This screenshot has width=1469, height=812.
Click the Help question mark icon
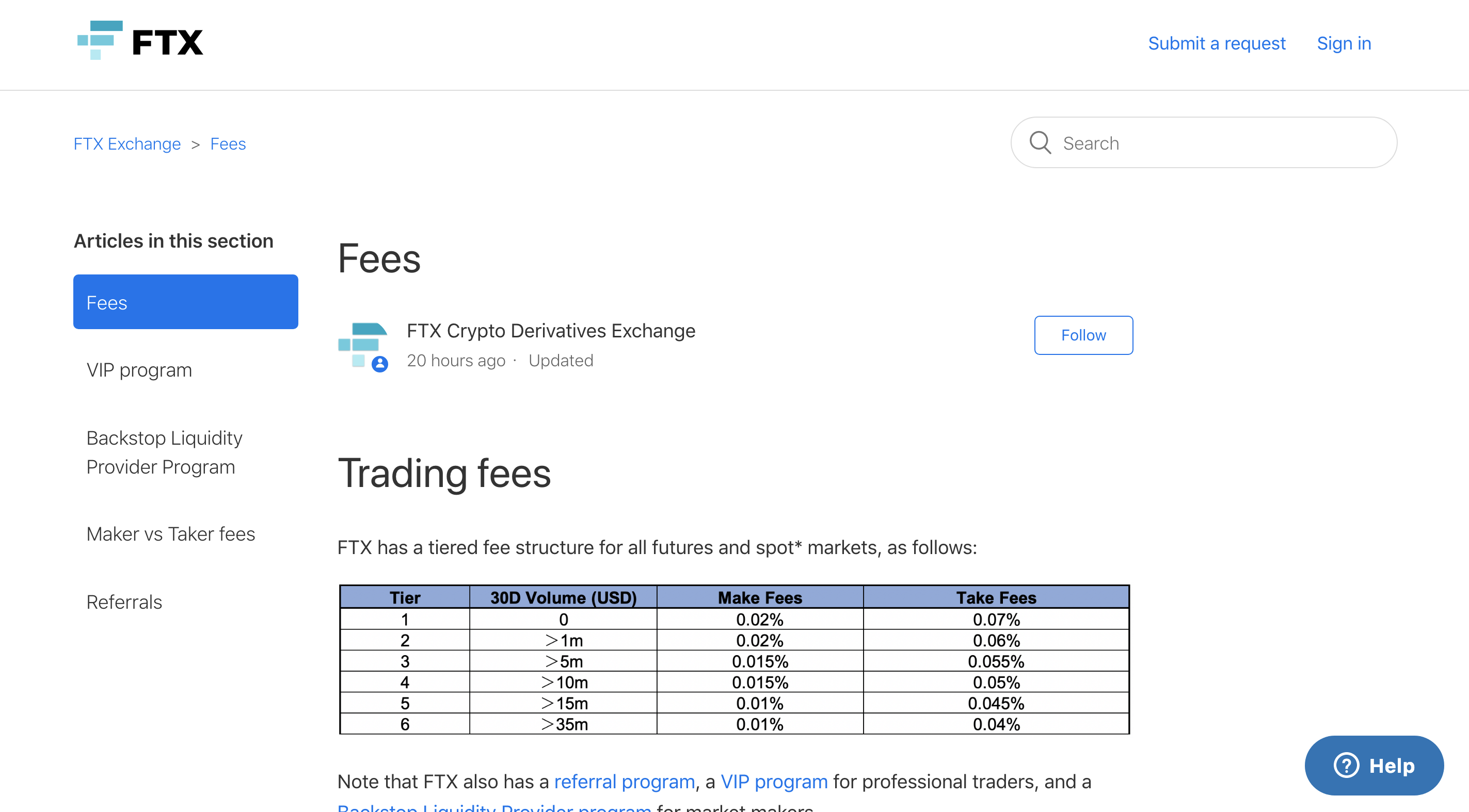tap(1346, 765)
